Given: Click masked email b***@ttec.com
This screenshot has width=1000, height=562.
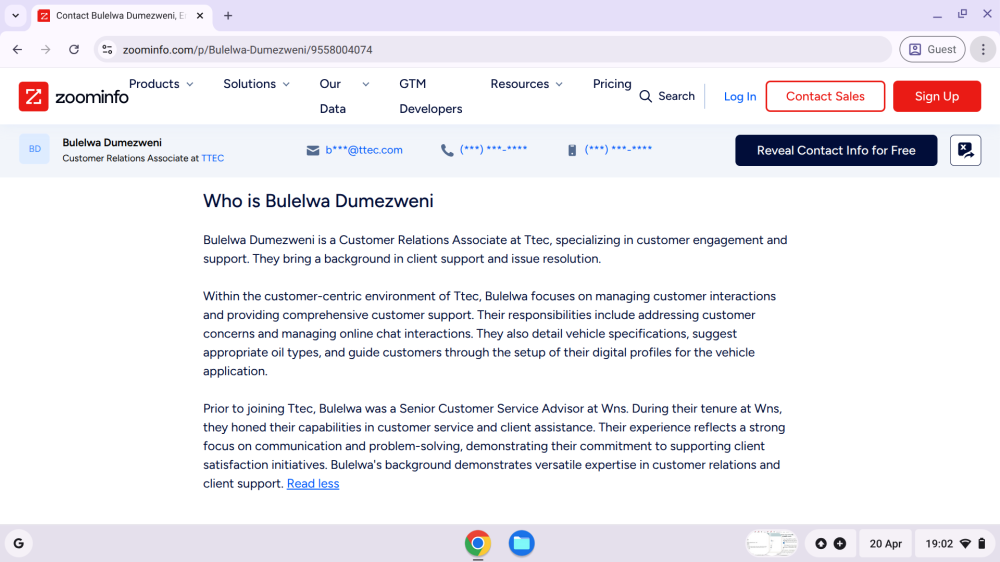Looking at the screenshot, I should [364, 150].
